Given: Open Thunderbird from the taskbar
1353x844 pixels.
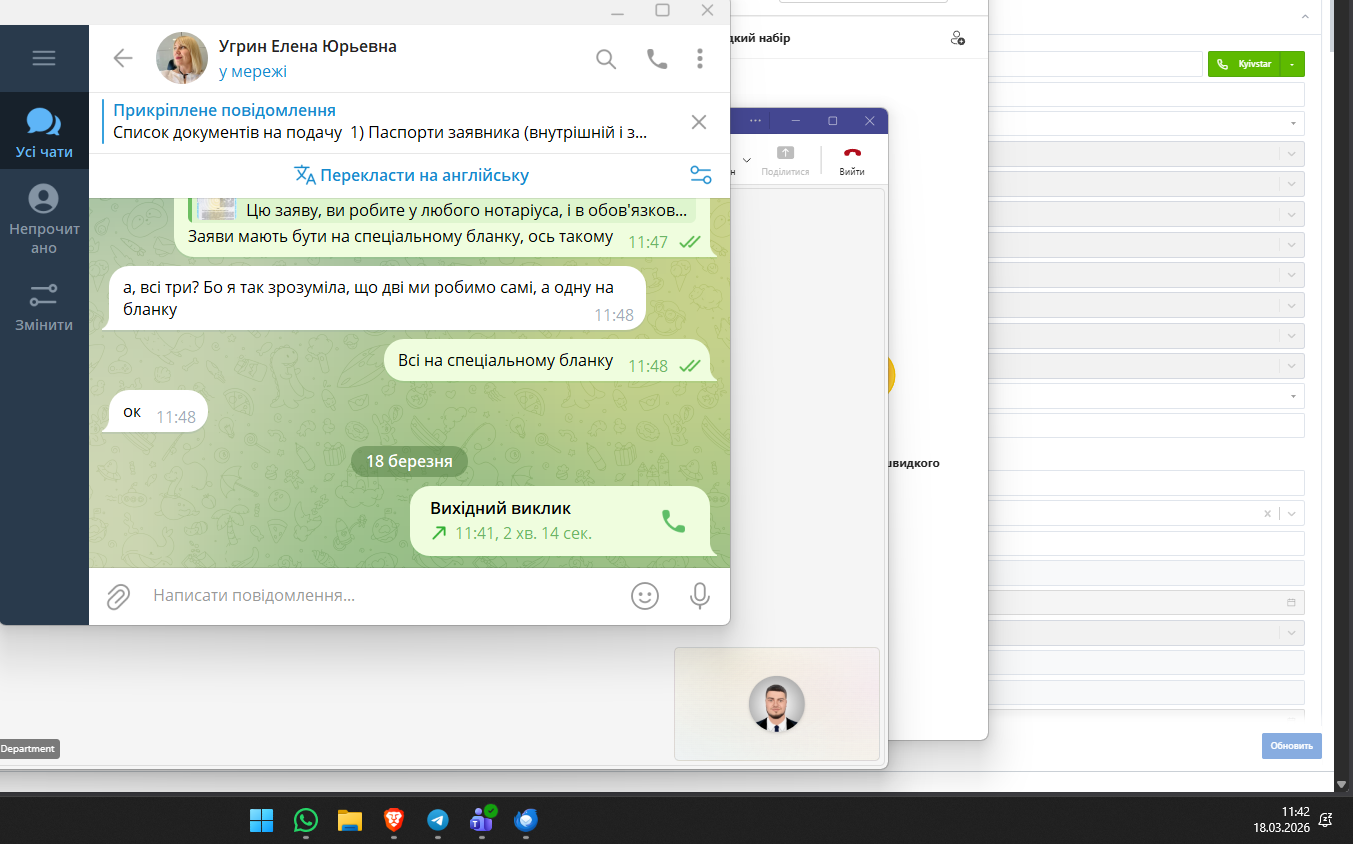Looking at the screenshot, I should pos(526,821).
